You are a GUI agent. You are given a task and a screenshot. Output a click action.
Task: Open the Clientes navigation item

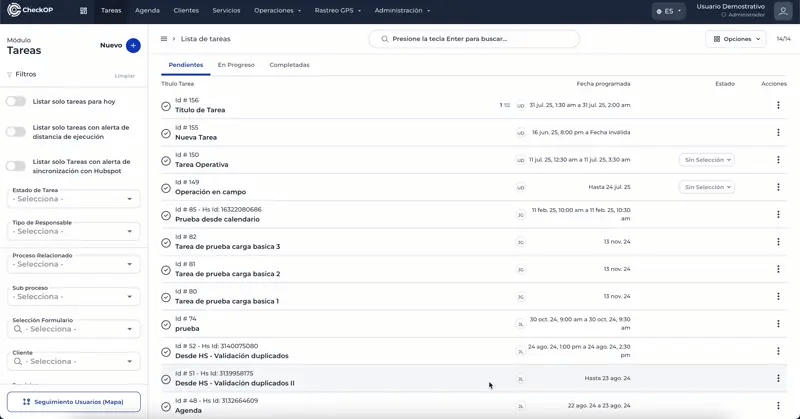coord(186,10)
